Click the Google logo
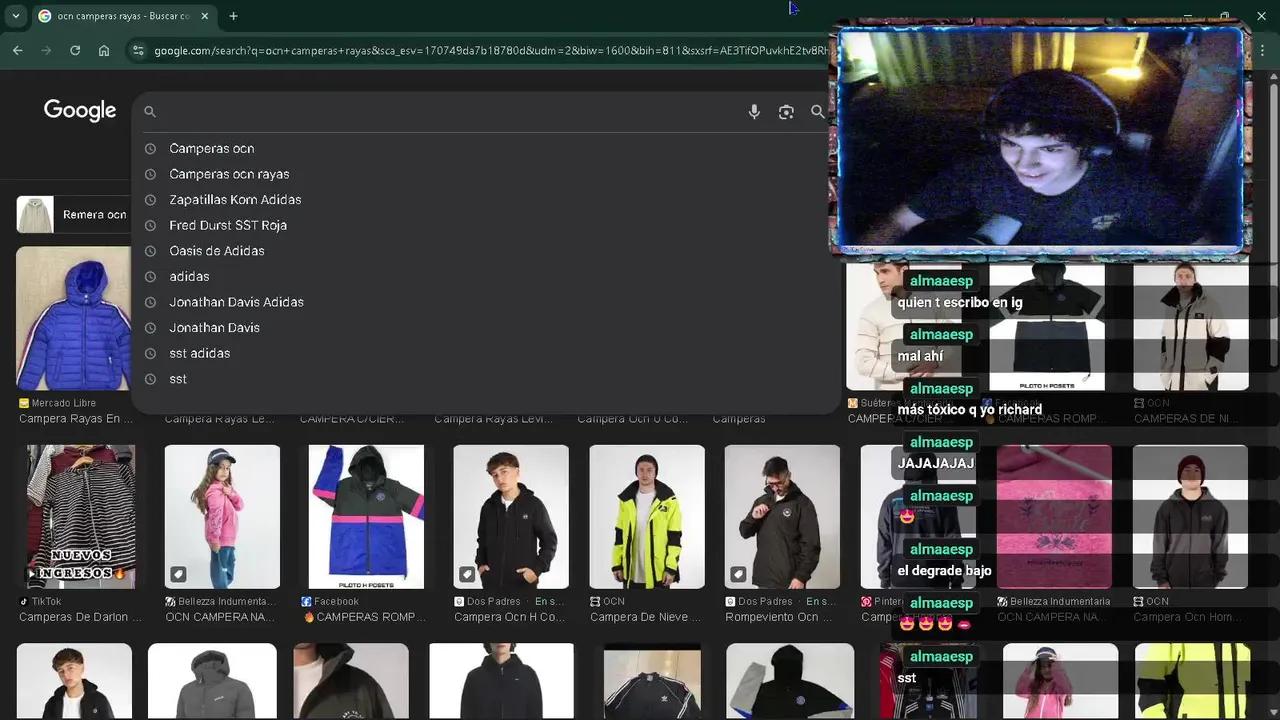The width and height of the screenshot is (1280, 720). coord(80,111)
